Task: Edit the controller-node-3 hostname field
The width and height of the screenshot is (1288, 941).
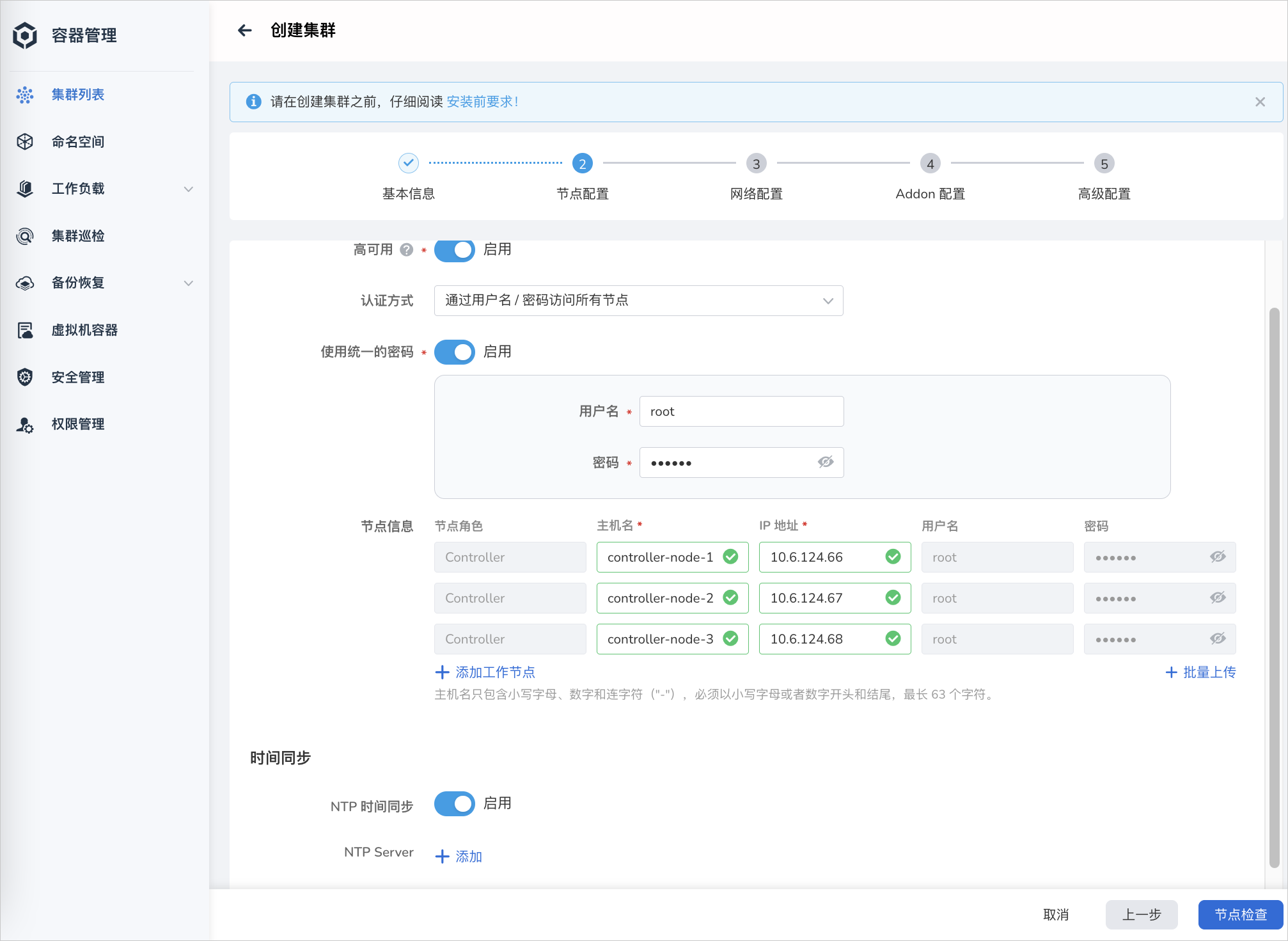Action: point(672,639)
